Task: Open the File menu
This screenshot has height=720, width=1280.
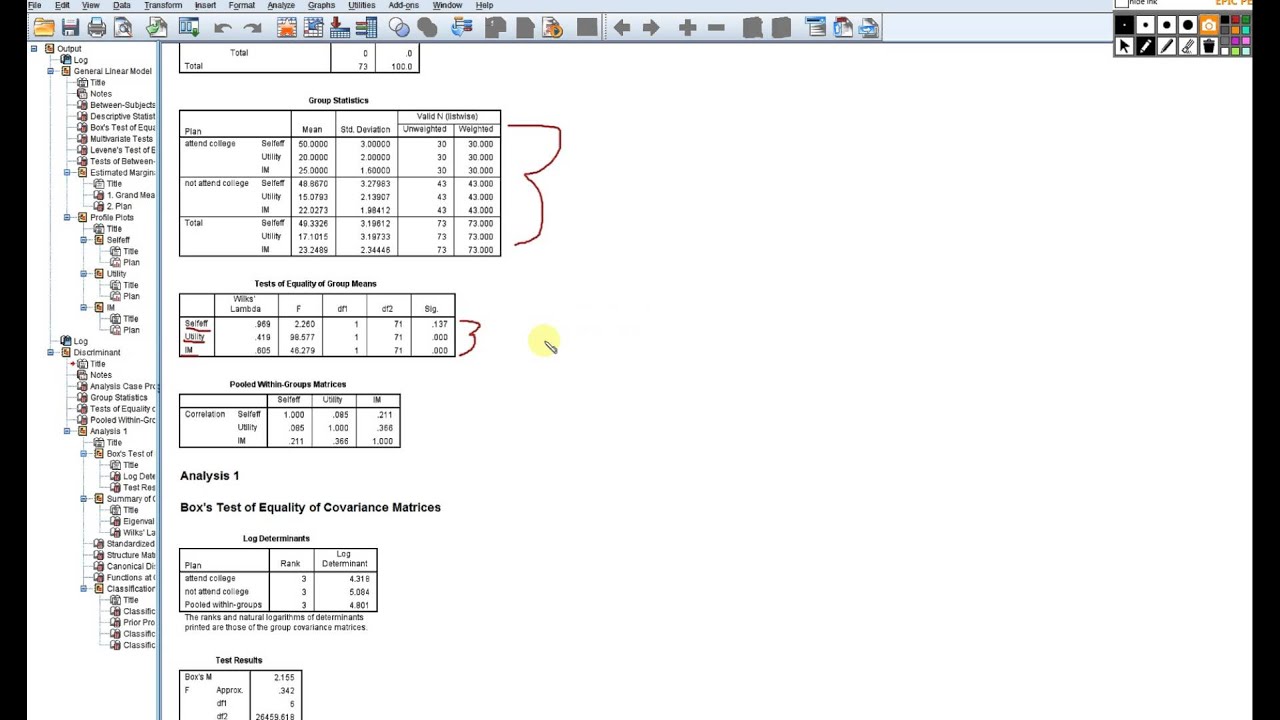Action: pos(34,5)
